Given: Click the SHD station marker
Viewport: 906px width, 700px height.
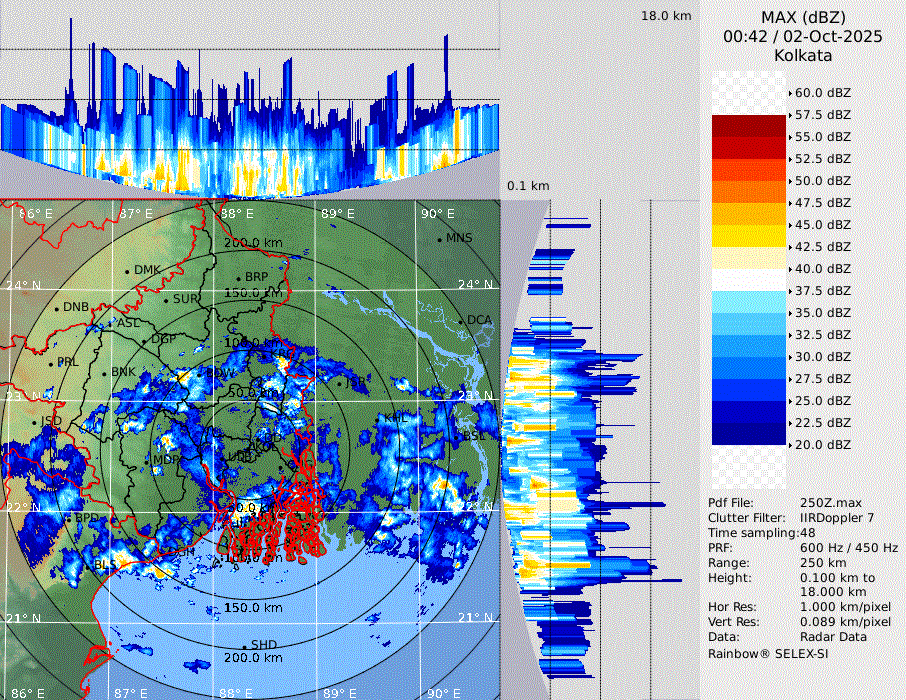Looking at the screenshot, I should [x=244, y=646].
